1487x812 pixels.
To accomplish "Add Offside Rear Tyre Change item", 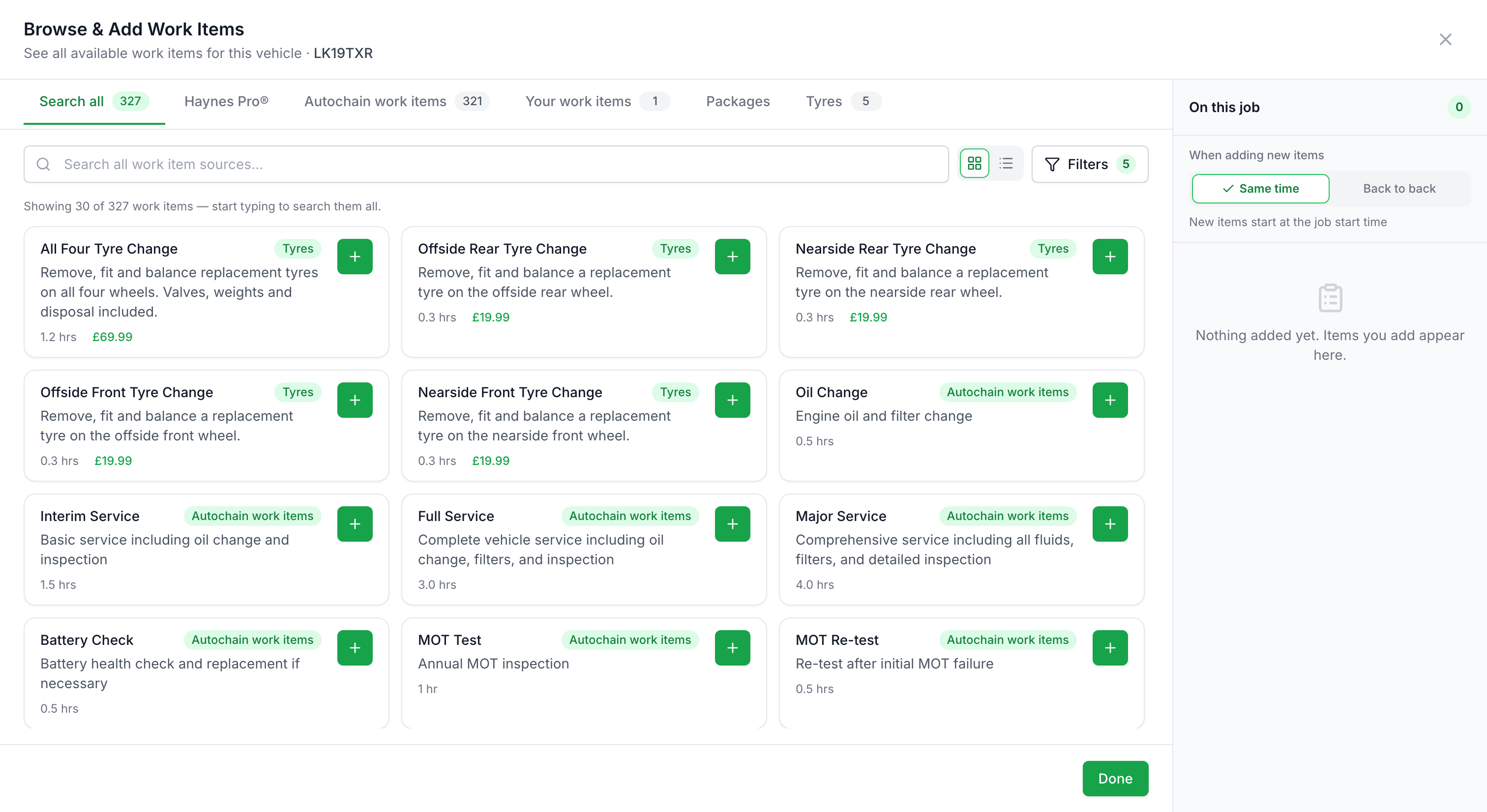I will [732, 256].
